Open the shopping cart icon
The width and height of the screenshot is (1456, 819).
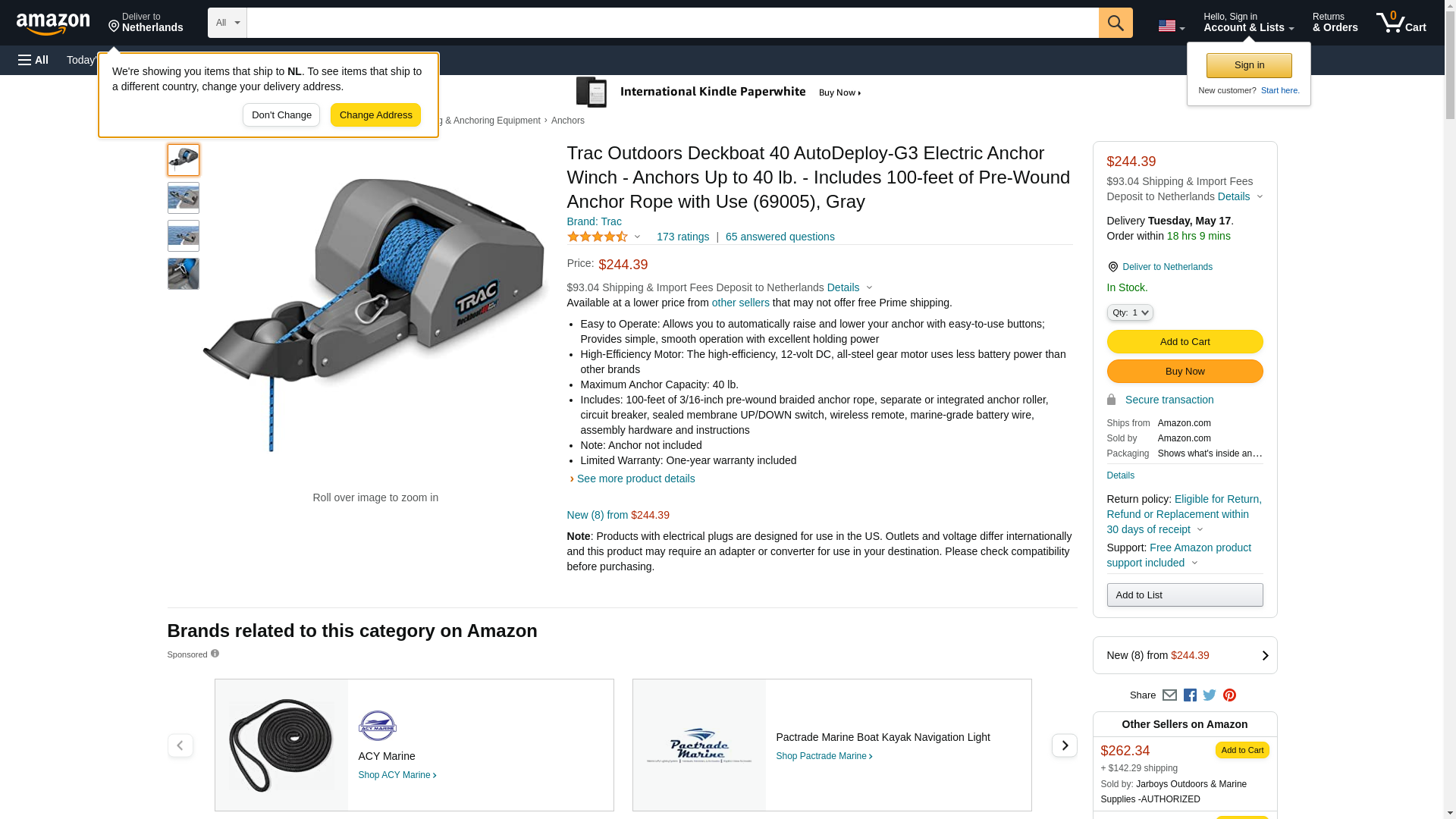click(1401, 23)
